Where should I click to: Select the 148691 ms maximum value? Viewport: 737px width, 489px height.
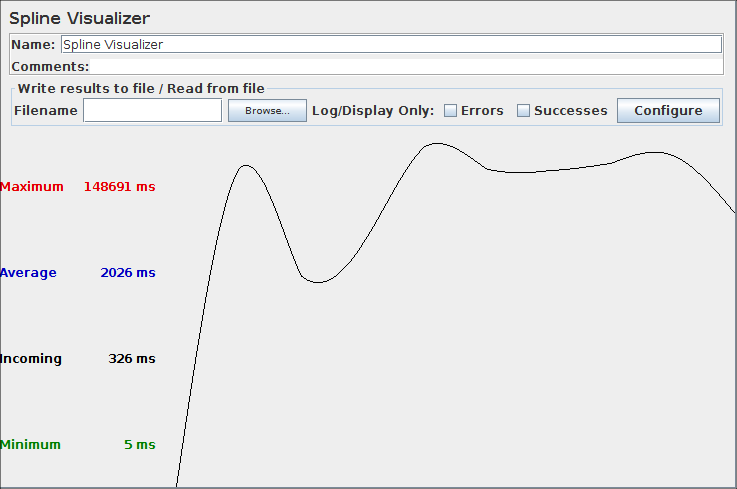coord(119,187)
